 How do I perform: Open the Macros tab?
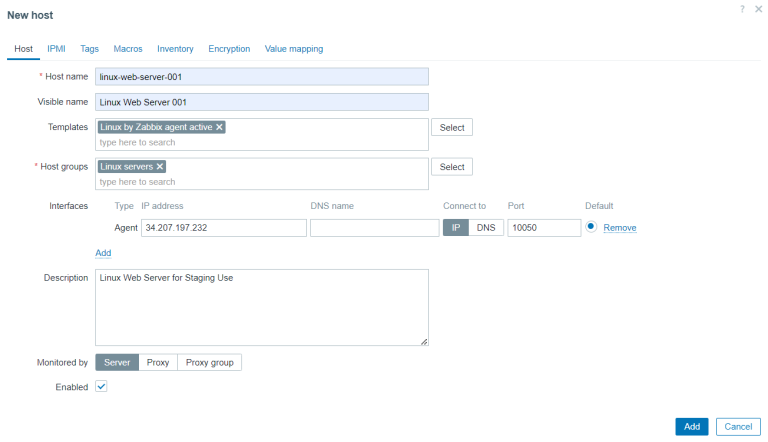[128, 48]
